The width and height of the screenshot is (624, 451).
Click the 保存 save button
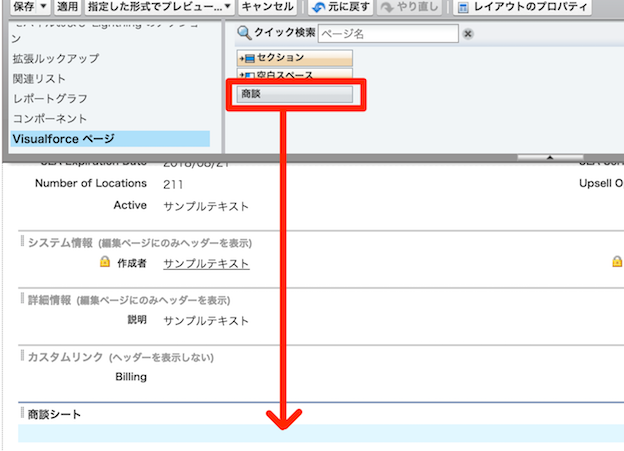point(23,6)
